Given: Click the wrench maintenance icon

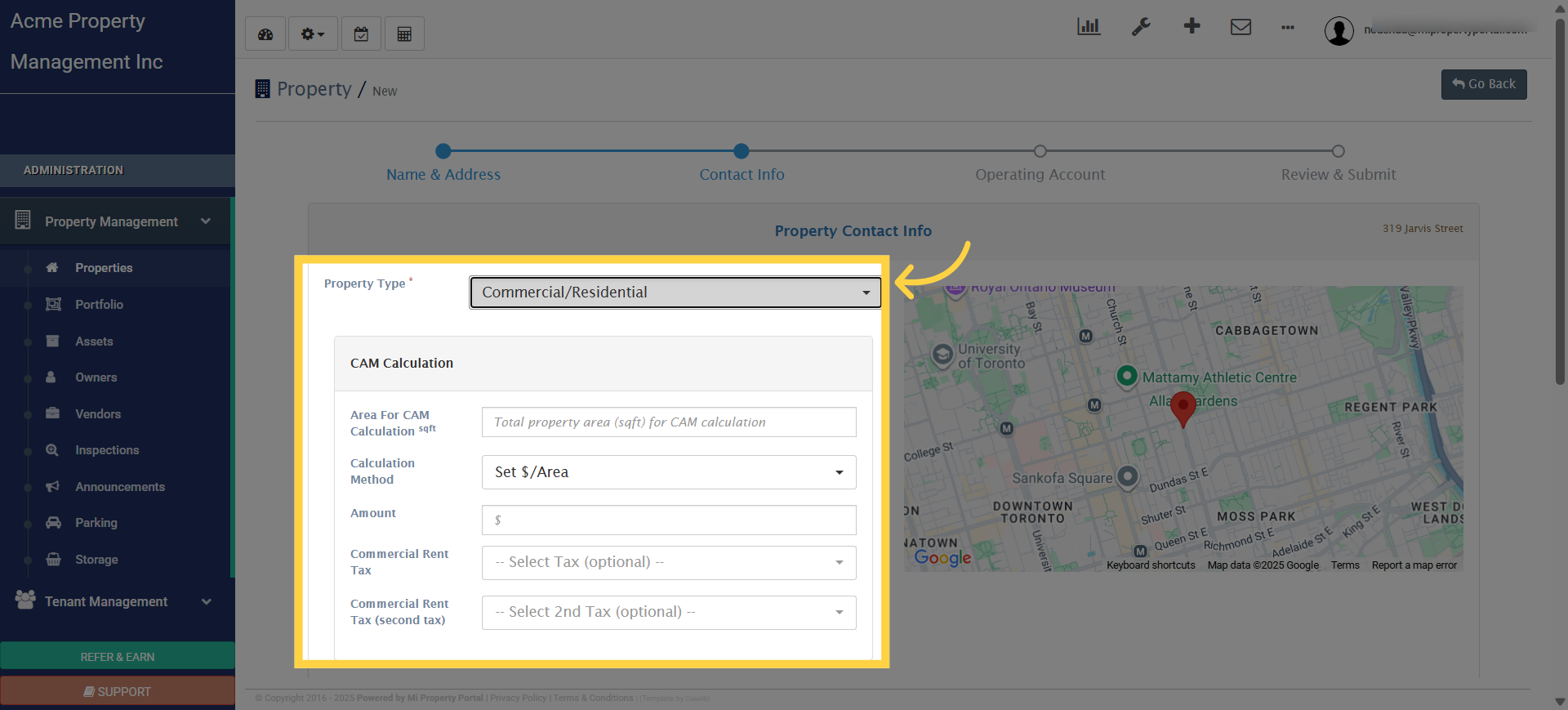Looking at the screenshot, I should point(1141,27).
